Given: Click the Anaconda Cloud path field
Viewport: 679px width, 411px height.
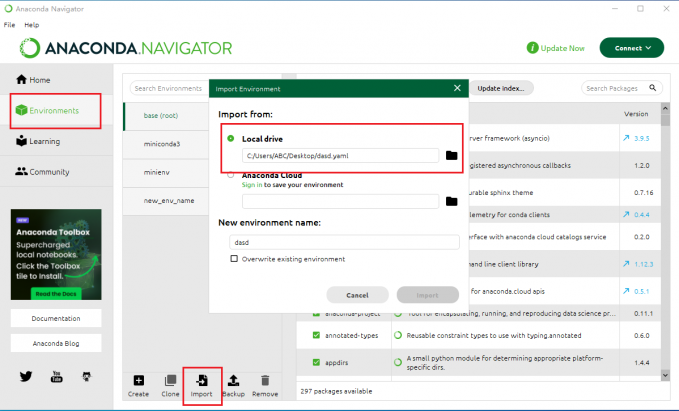Looking at the screenshot, I should 340,201.
